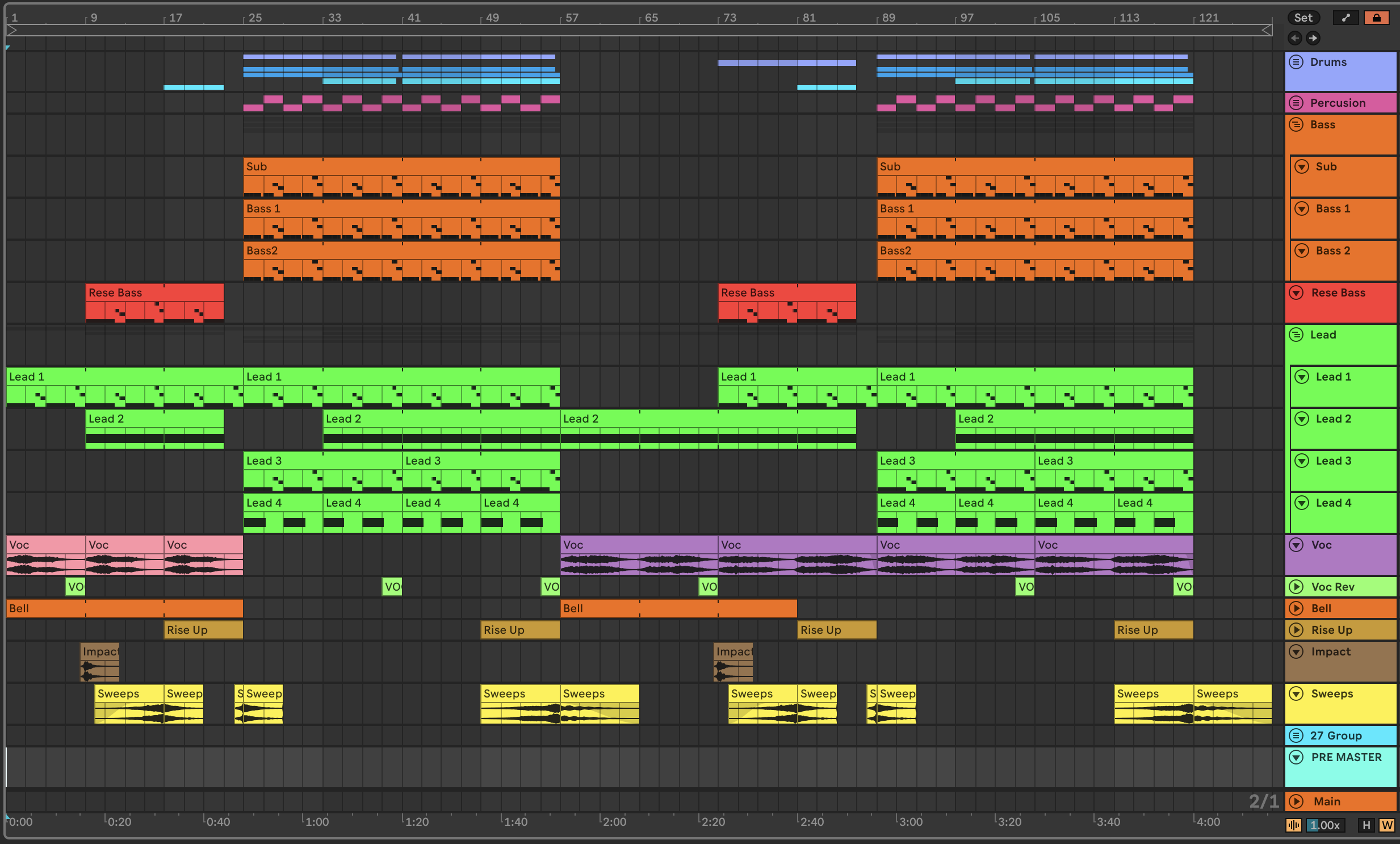
Task: Jump to previous locator arrow
Action: coord(1294,38)
